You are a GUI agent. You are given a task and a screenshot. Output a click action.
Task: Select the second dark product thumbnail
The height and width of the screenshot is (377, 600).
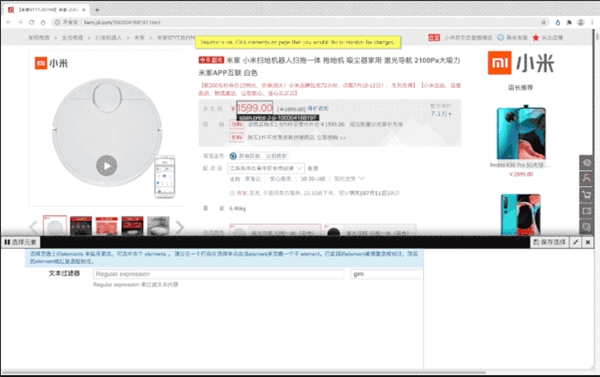click(81, 226)
